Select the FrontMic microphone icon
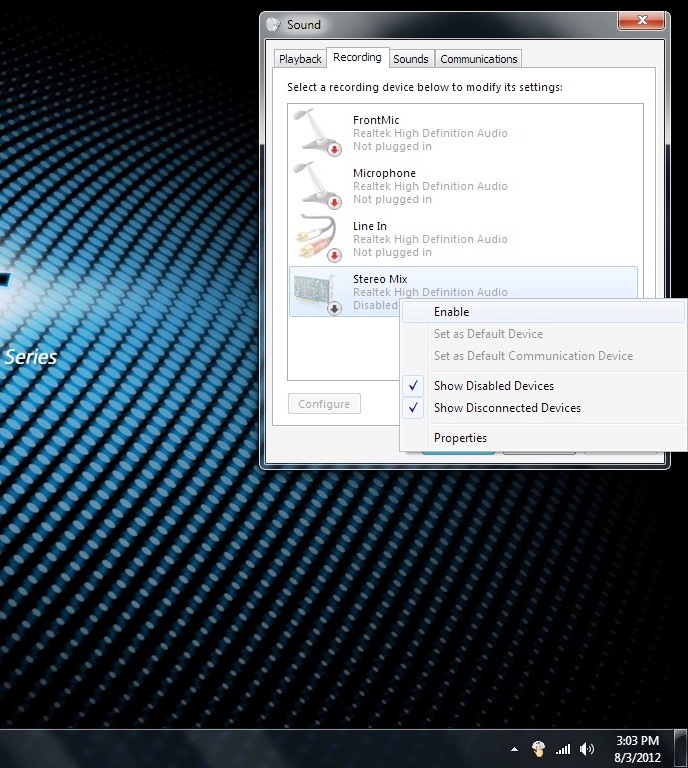Screen dimensions: 688x768 (x=317, y=132)
